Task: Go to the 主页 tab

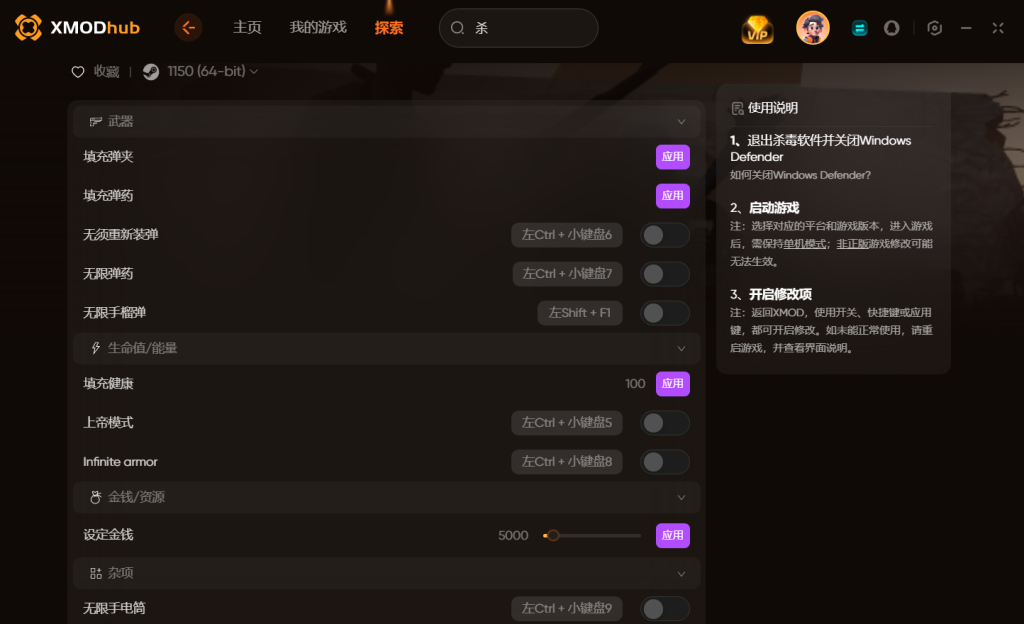Action: tap(247, 27)
